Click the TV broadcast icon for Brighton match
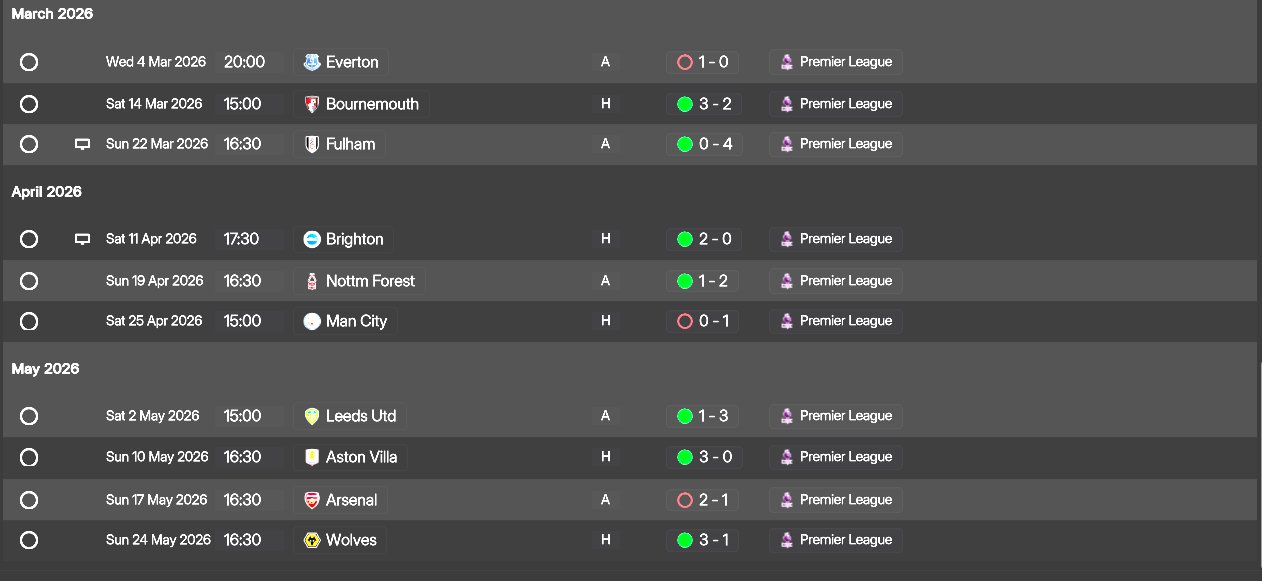 [83, 239]
